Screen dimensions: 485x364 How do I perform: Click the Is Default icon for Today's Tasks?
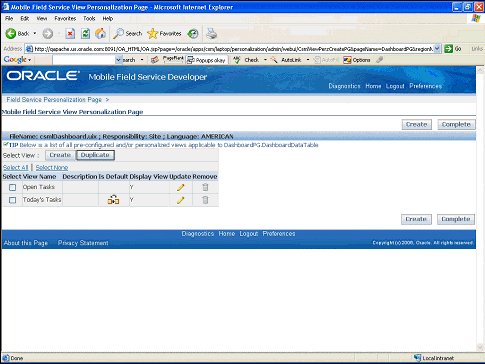(x=113, y=200)
